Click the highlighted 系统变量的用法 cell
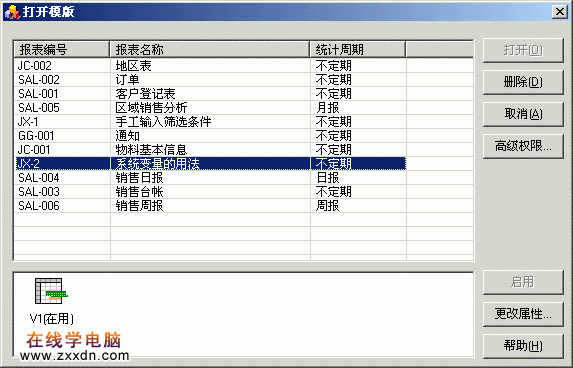Viewport: 573px width, 368px height. click(210, 164)
